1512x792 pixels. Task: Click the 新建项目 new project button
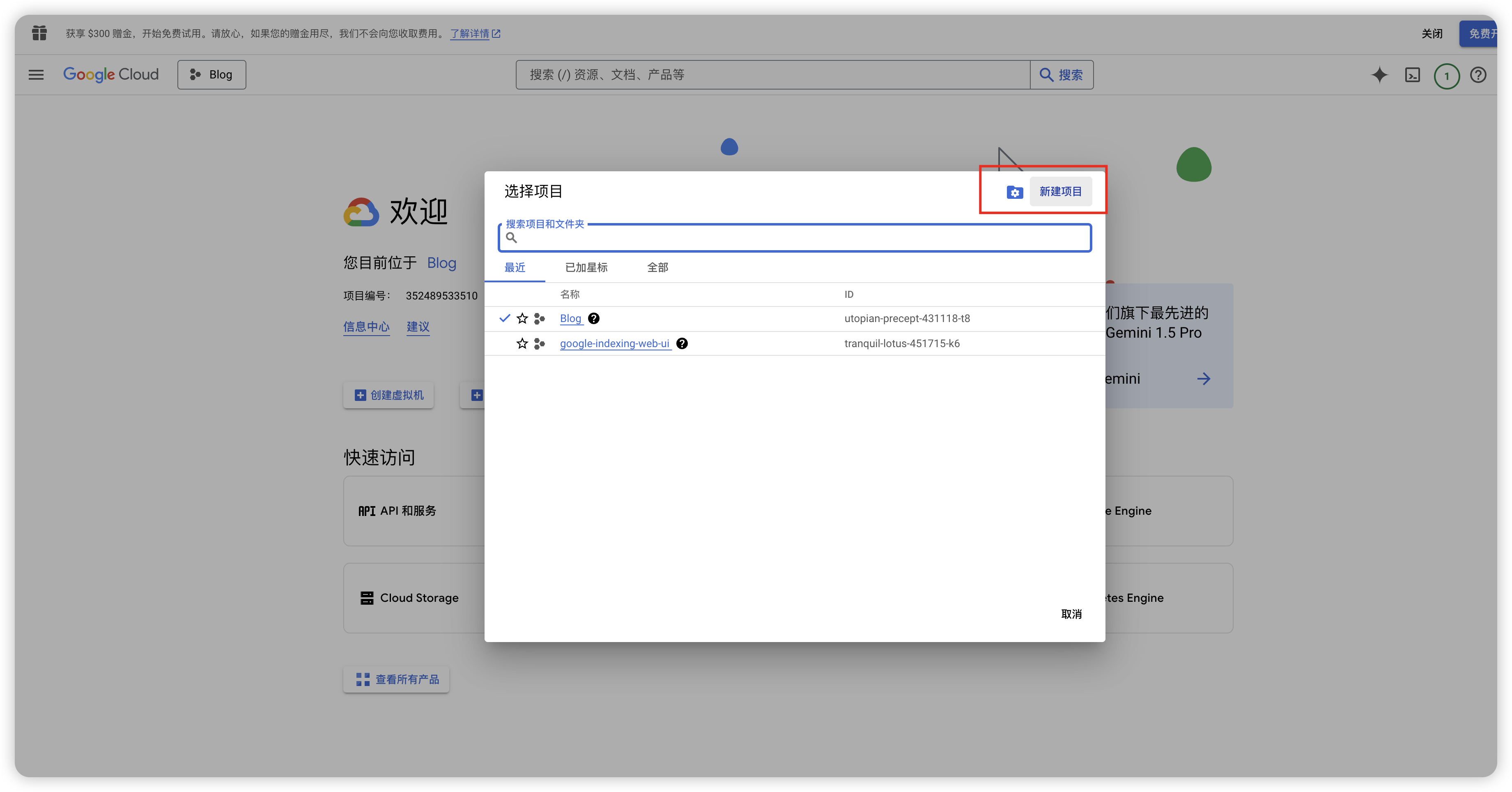[1060, 191]
